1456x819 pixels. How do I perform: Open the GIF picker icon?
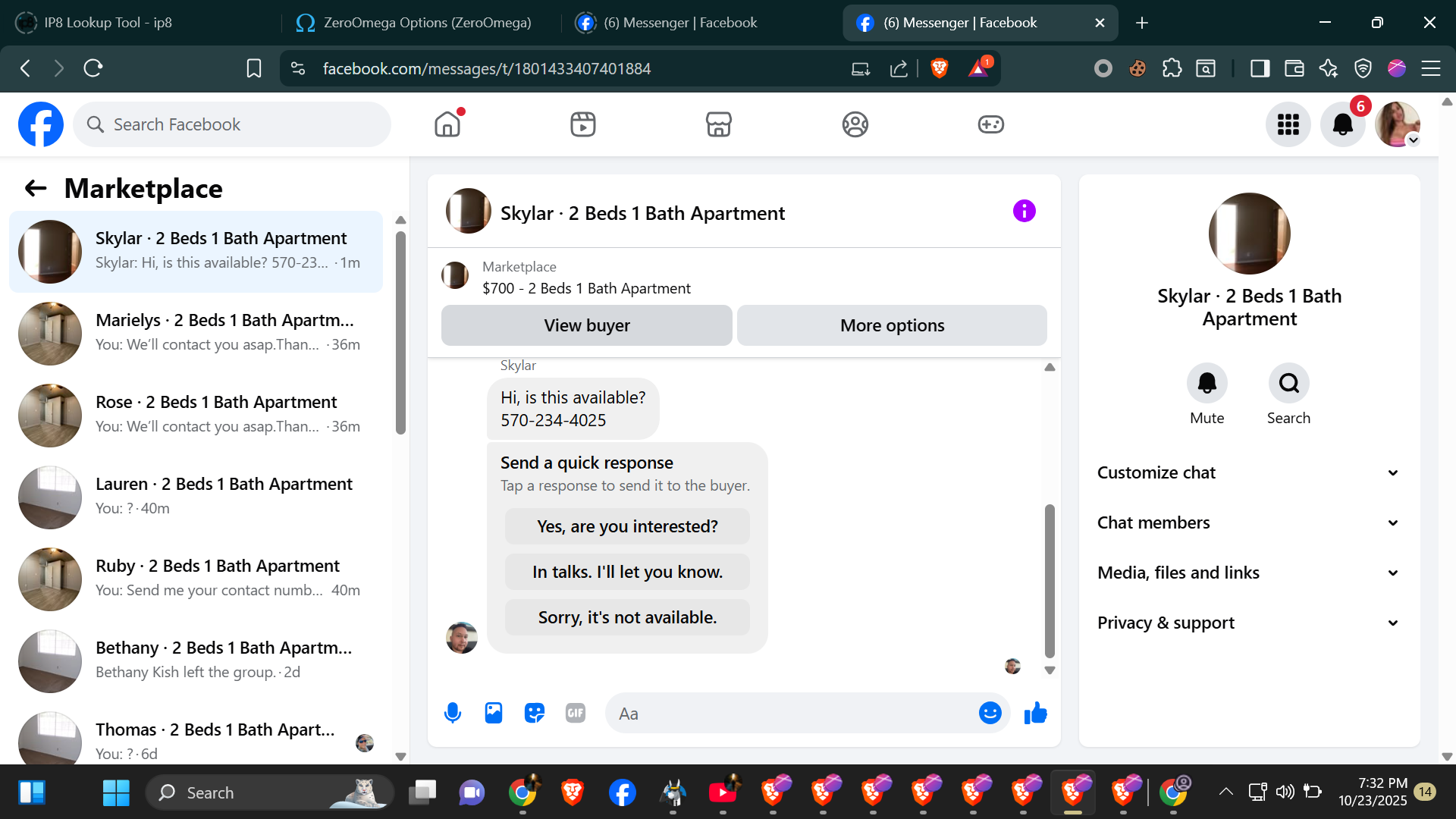(x=576, y=713)
